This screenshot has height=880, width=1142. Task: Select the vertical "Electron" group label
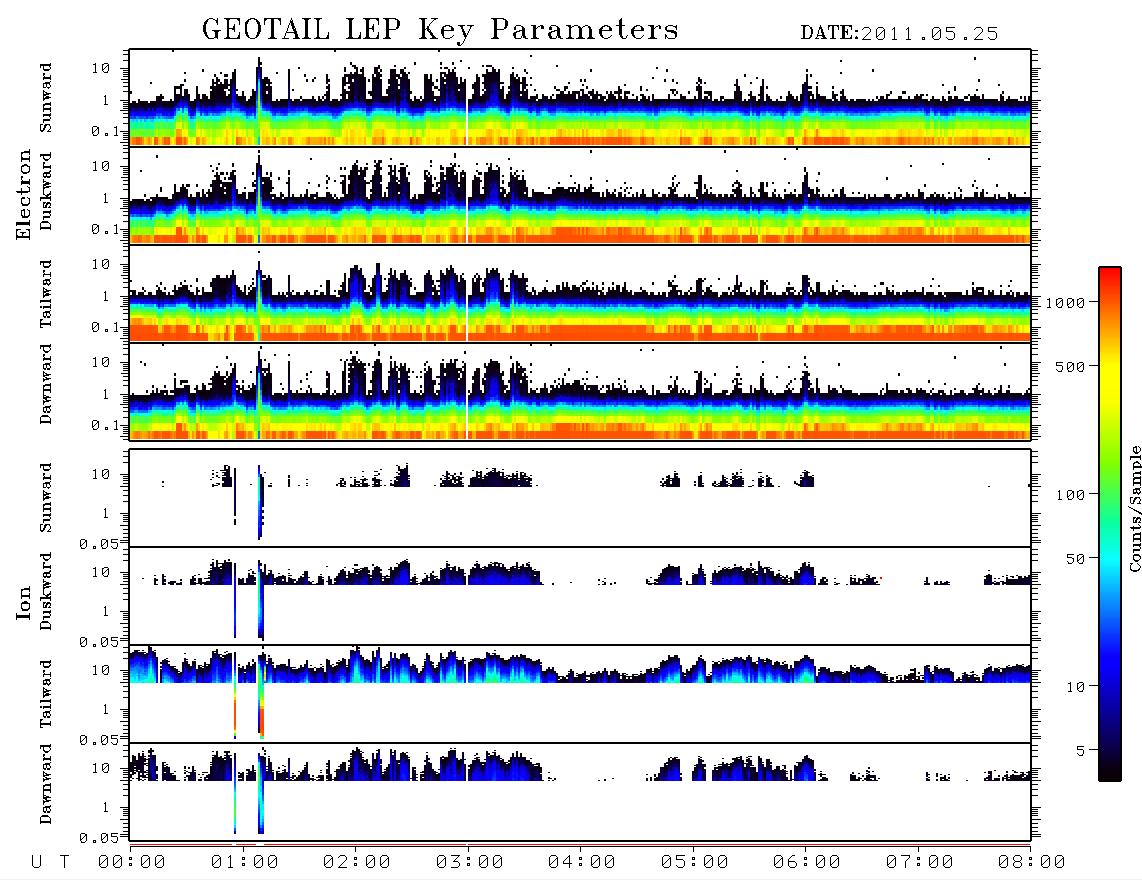23,195
